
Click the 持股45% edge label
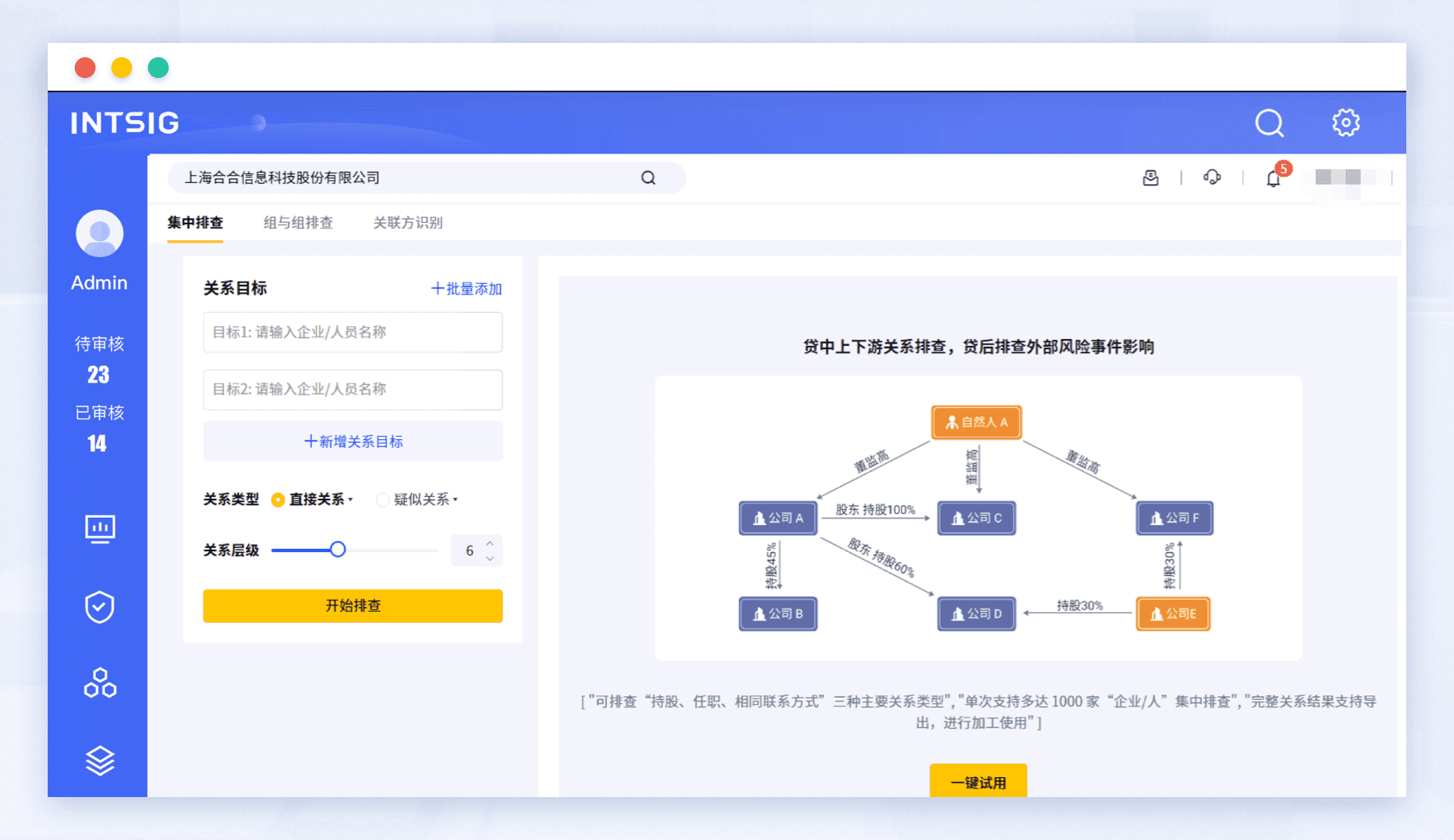[x=771, y=566]
